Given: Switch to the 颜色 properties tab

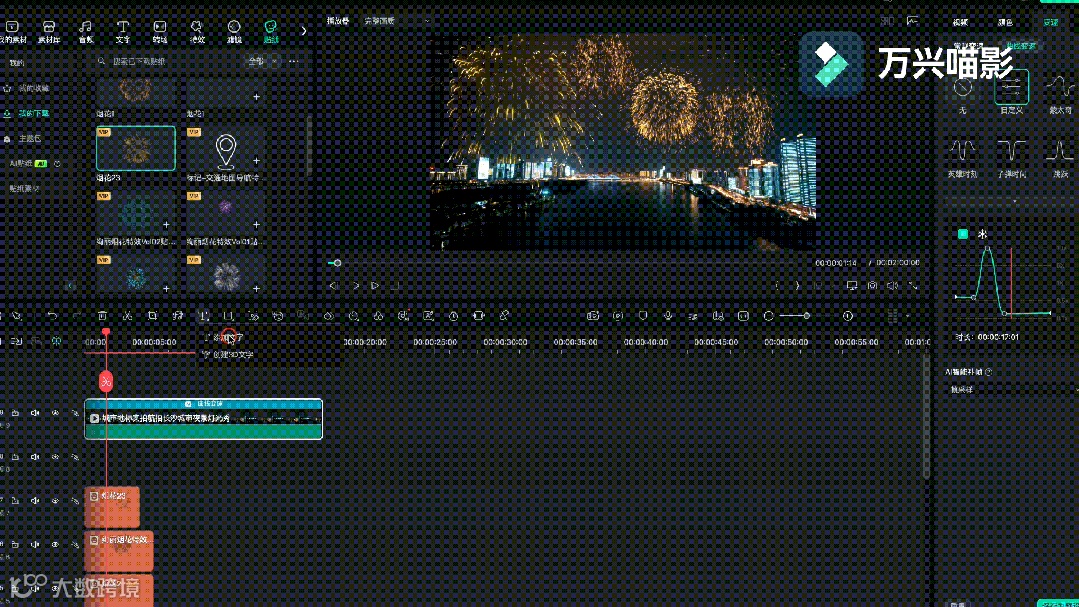Looking at the screenshot, I should click(1005, 23).
